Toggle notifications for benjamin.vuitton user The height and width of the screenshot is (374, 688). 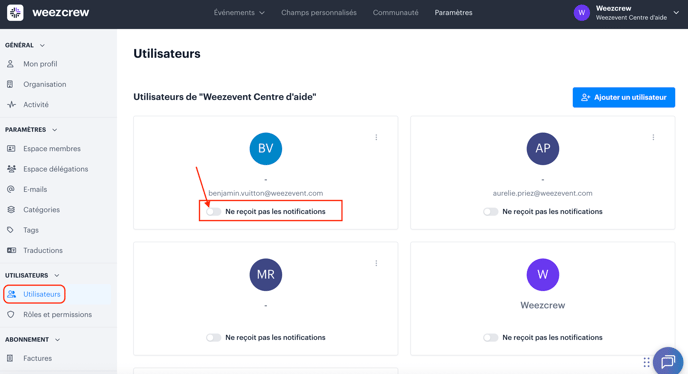point(214,212)
